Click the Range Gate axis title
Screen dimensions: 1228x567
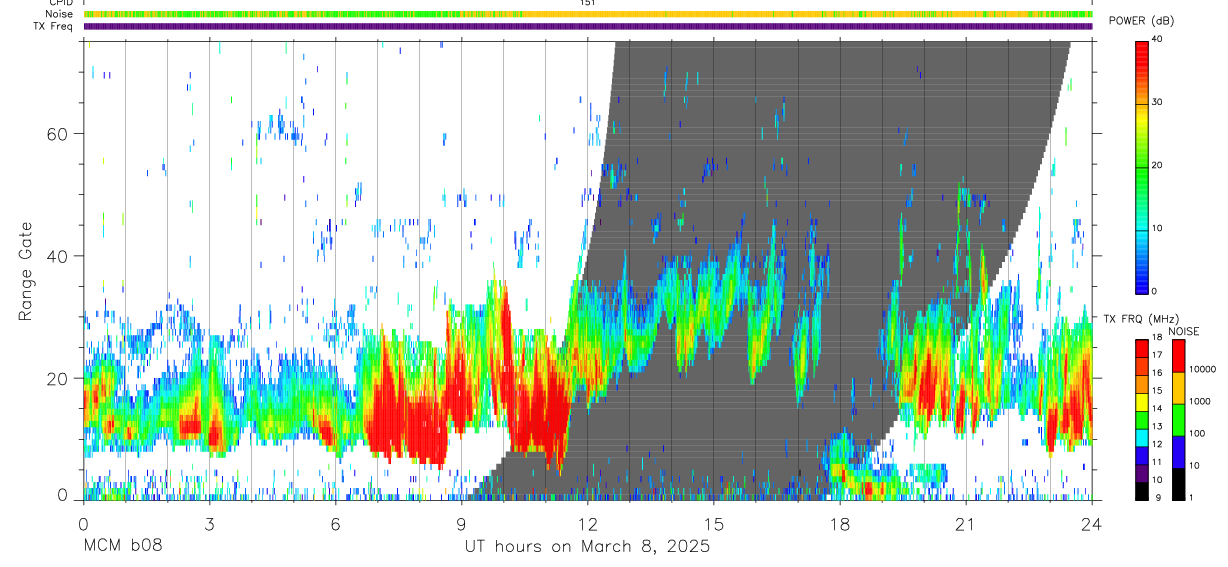(x=27, y=271)
